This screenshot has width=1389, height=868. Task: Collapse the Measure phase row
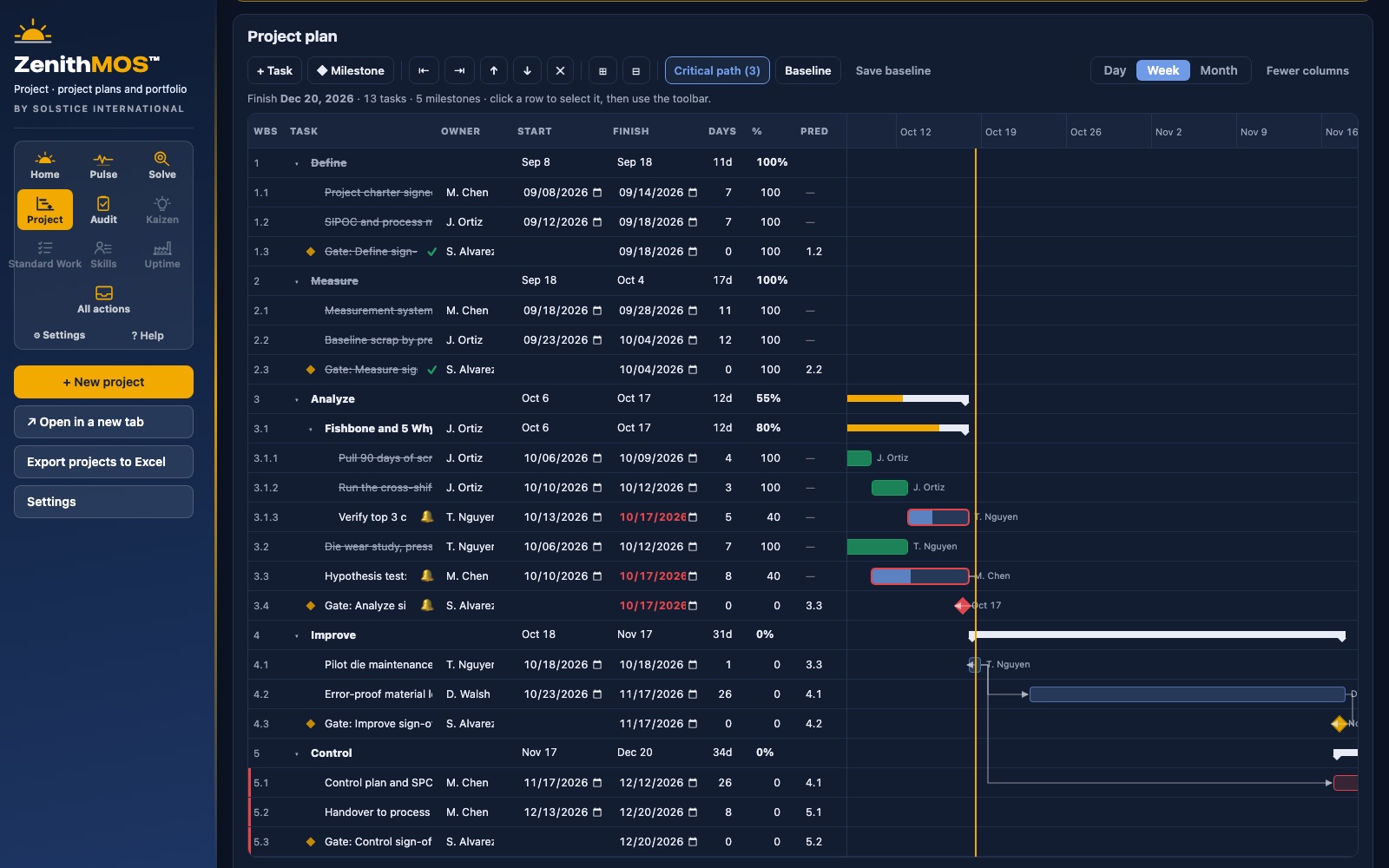click(297, 281)
